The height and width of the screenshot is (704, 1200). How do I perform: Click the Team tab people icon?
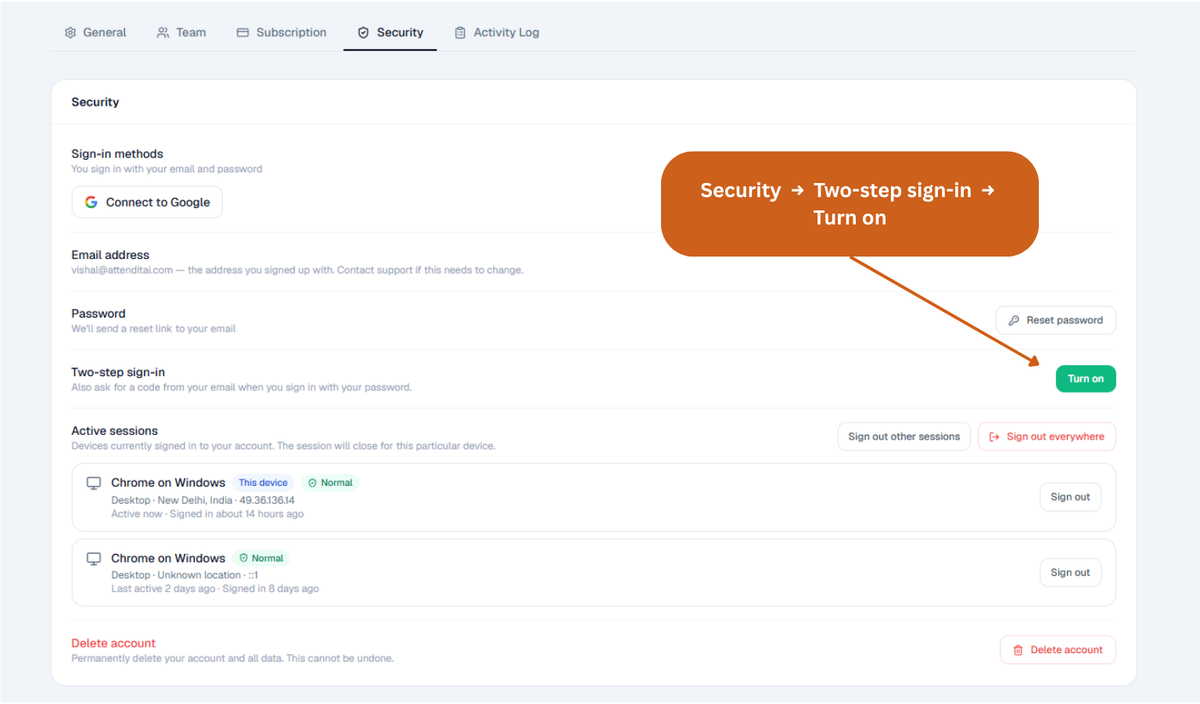pos(163,32)
